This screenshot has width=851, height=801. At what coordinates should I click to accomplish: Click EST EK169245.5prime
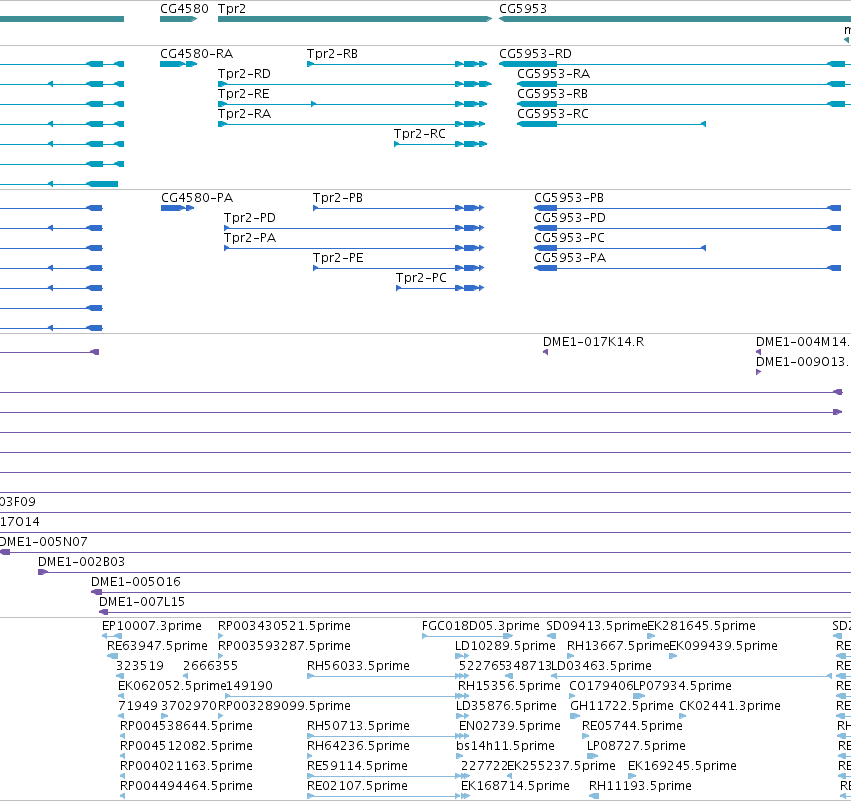tap(682, 767)
